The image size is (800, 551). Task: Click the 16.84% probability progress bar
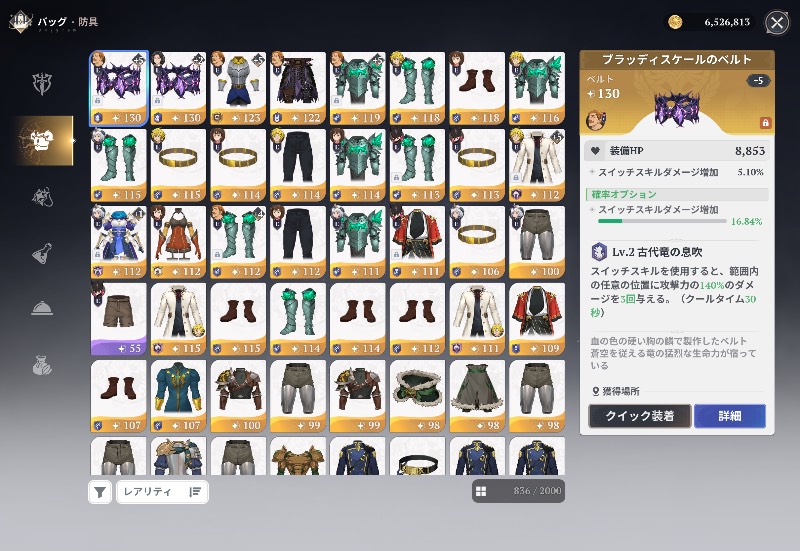pos(662,221)
